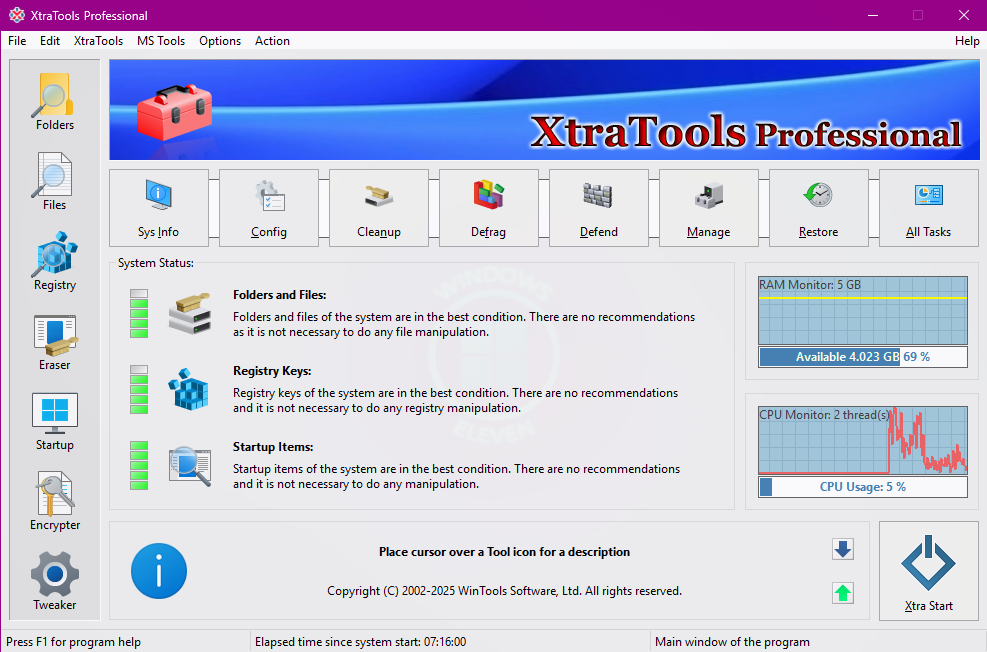Open the Options menu
Viewport: 987px width, 652px height.
pos(220,41)
